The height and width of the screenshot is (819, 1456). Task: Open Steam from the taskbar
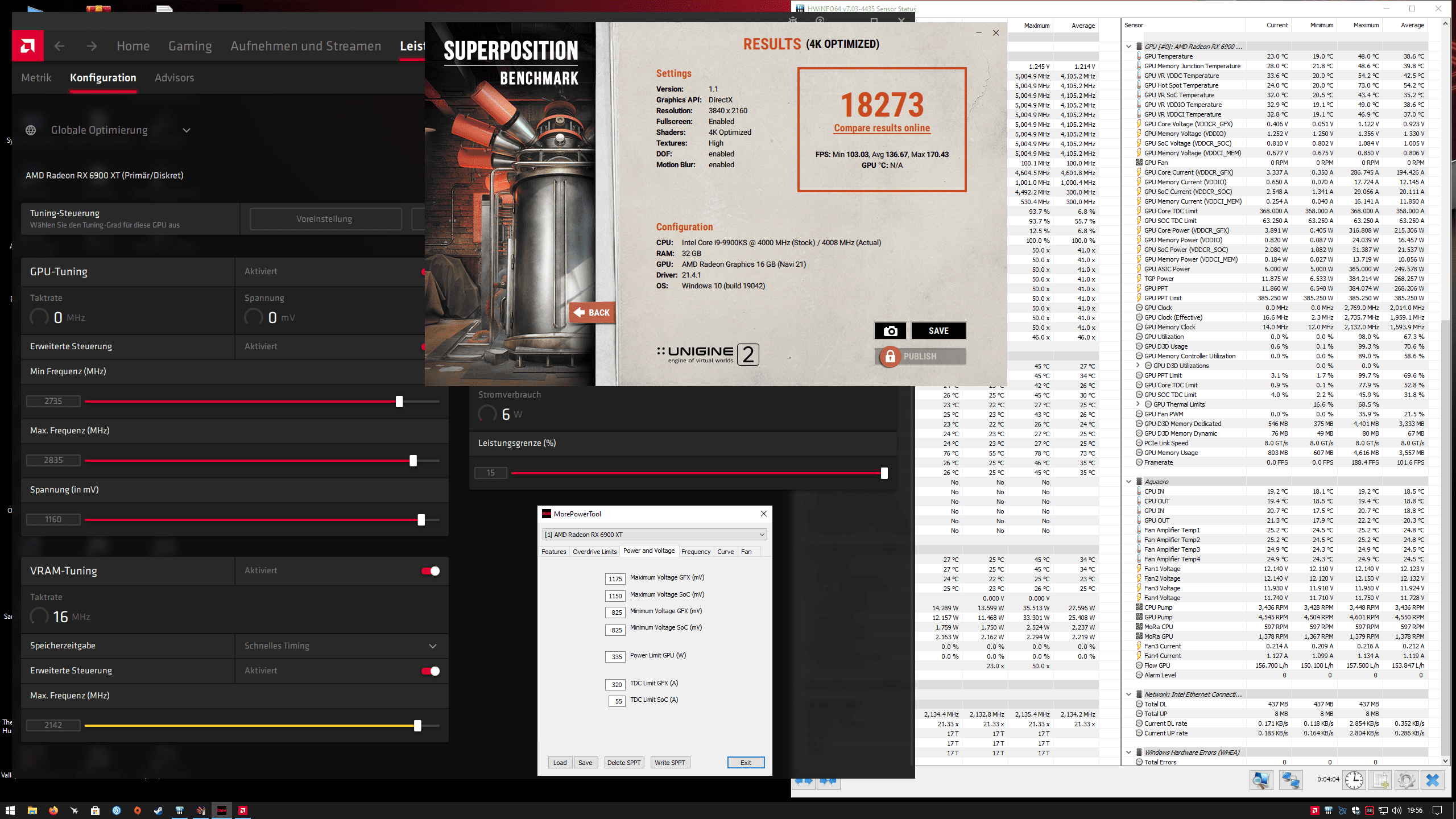pos(159,810)
